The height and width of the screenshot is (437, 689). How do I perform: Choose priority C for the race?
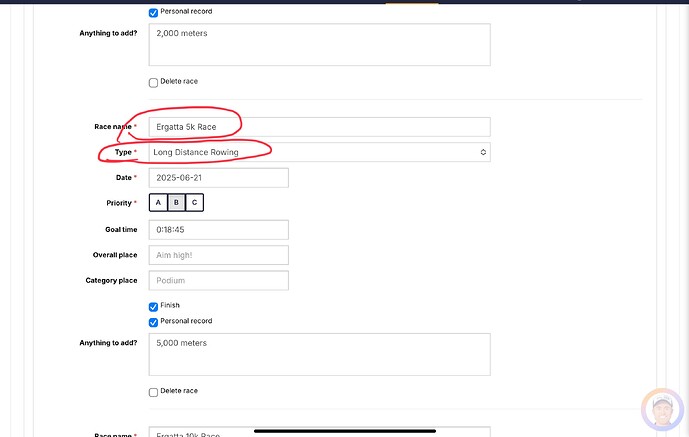coord(194,203)
